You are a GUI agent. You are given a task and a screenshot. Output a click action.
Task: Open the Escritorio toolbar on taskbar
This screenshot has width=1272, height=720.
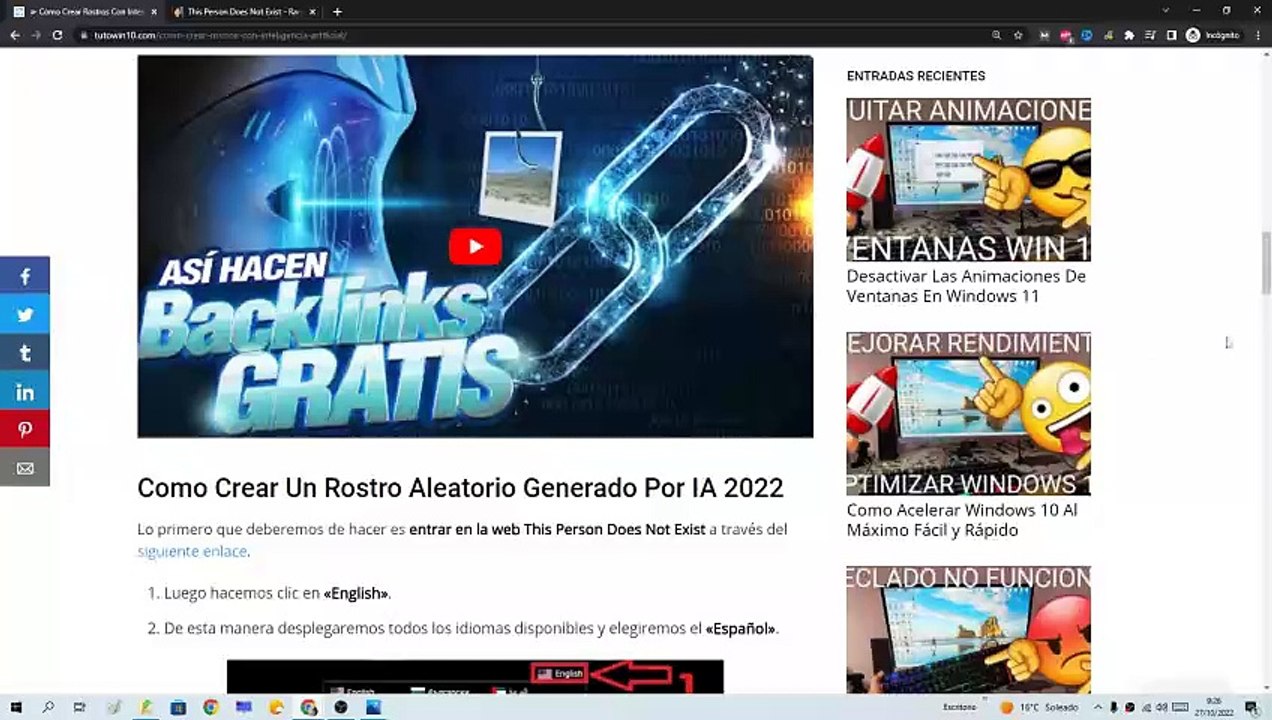click(959, 708)
